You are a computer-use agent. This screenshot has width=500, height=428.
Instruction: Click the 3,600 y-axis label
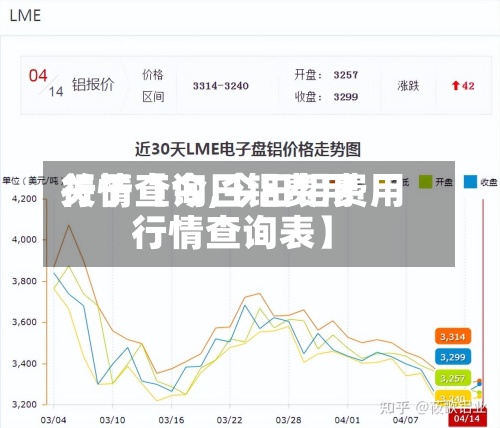(x=24, y=322)
